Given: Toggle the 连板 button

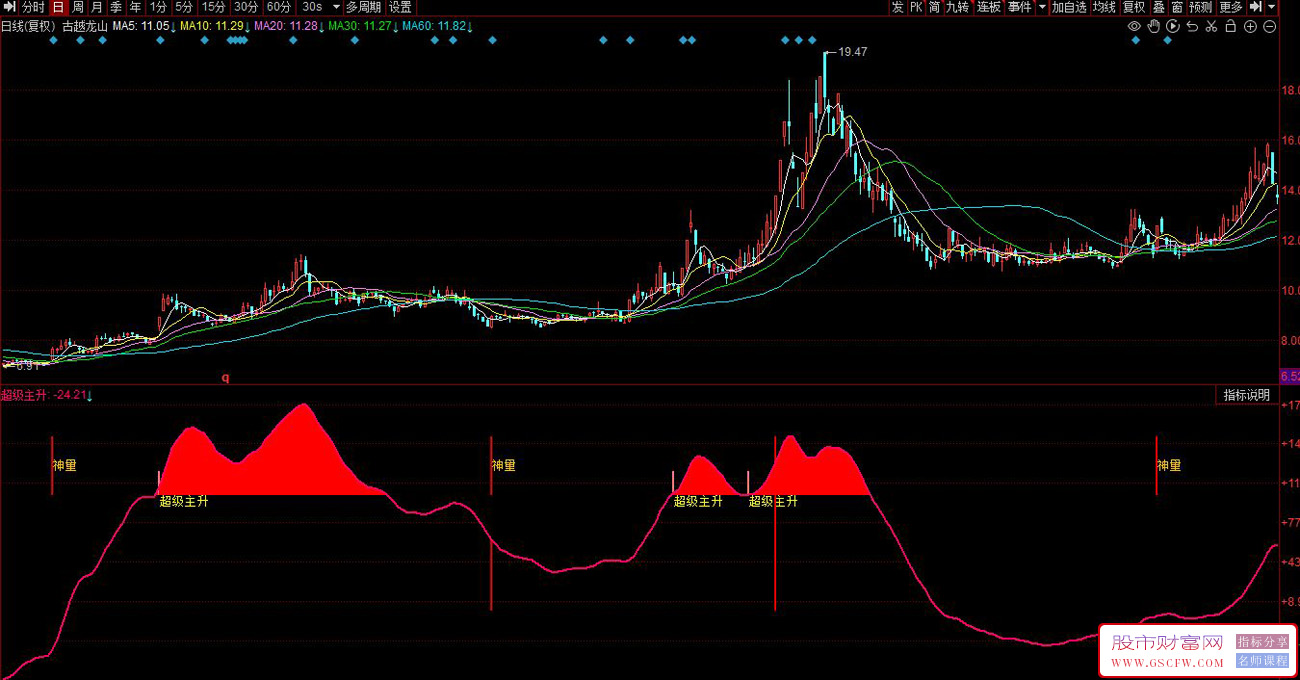Looking at the screenshot, I should (x=989, y=7).
